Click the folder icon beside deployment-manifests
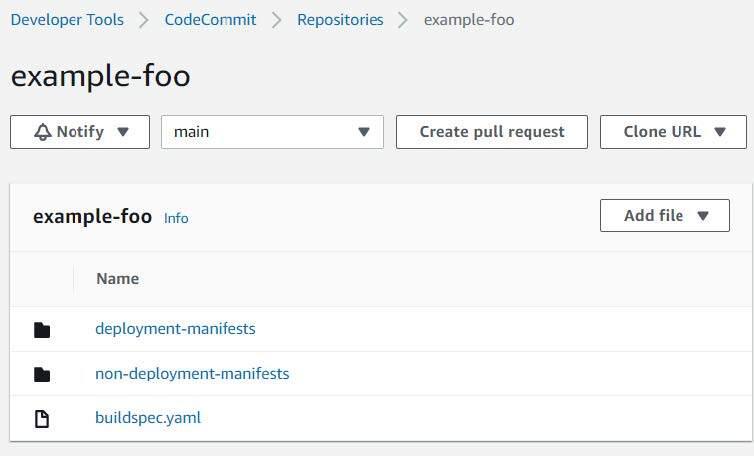The height and width of the screenshot is (456, 754). (42, 329)
